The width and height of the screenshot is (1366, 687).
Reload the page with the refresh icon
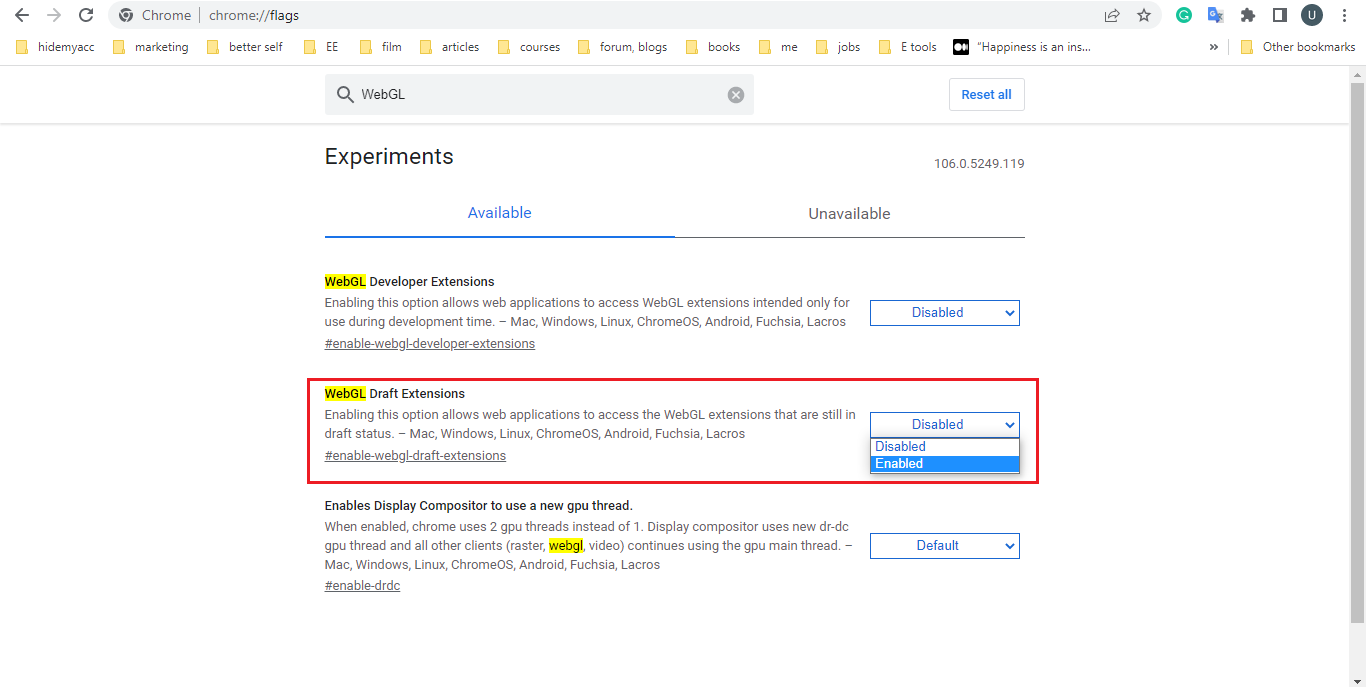pos(86,15)
